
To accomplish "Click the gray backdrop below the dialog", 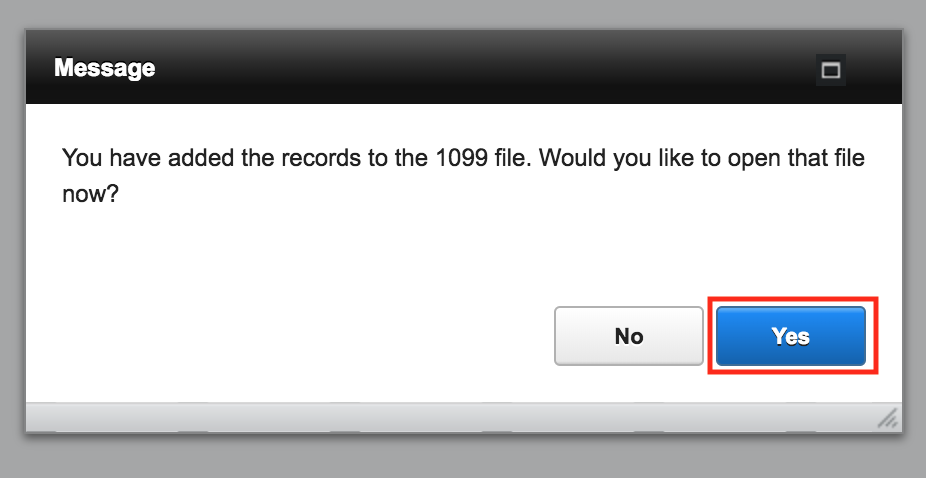I will click(x=463, y=456).
